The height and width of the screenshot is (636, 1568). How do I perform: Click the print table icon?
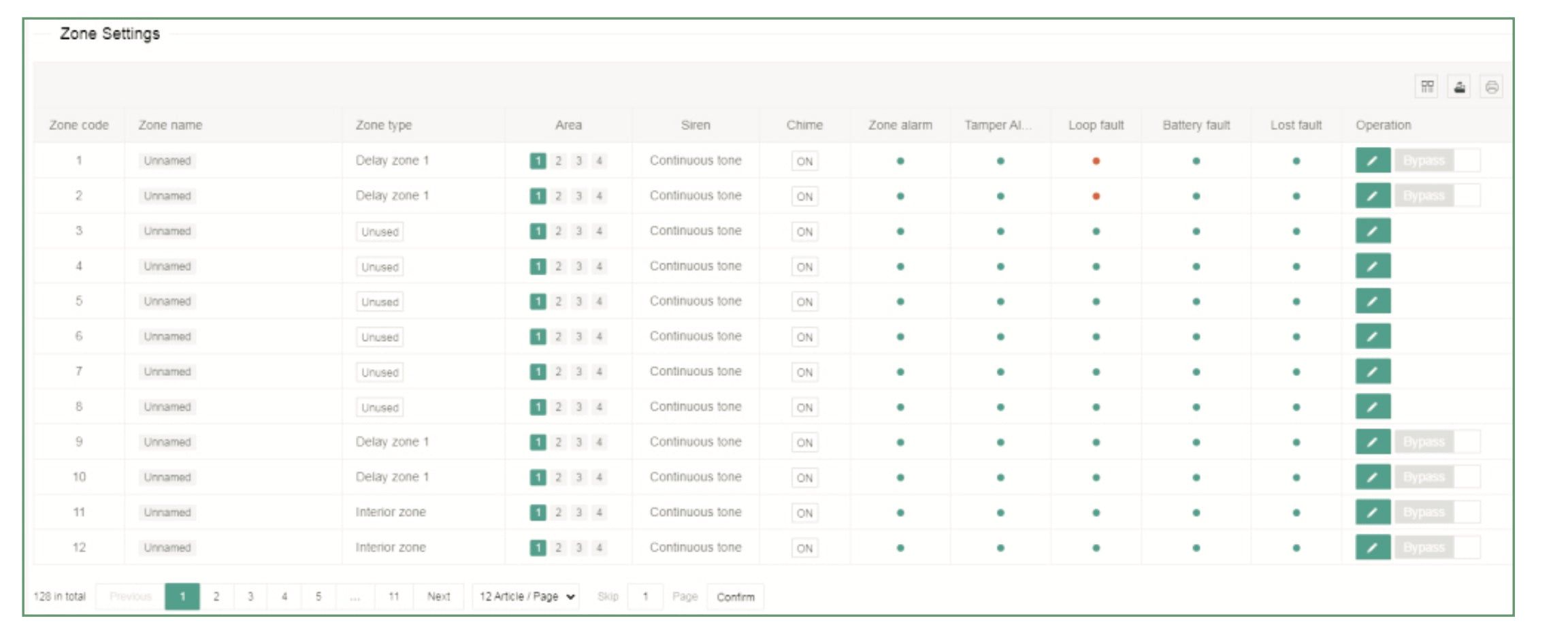[1491, 86]
